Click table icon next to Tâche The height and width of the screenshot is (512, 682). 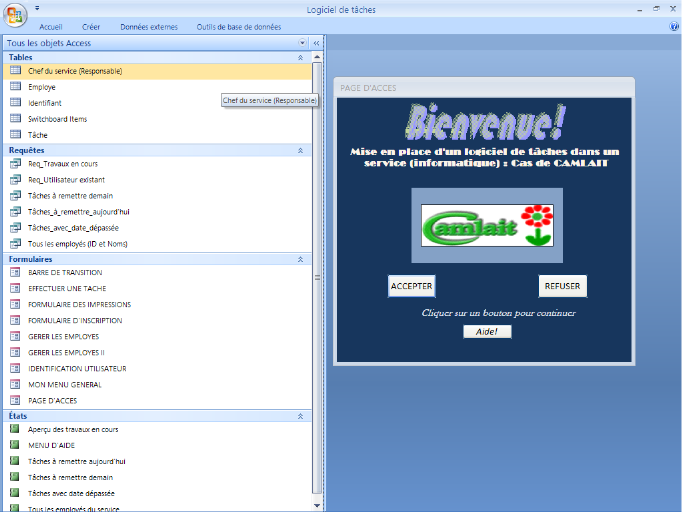point(15,134)
